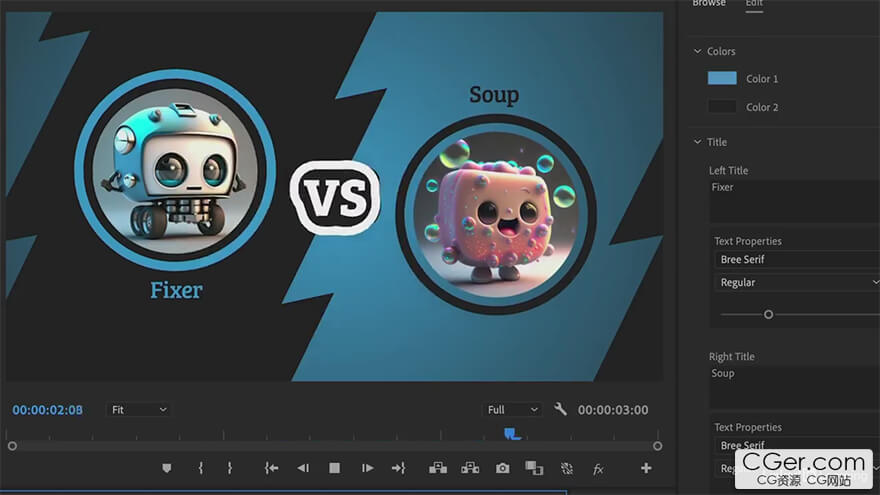The width and height of the screenshot is (880, 495).
Task: Add a marker in the program monitor
Action: [167, 468]
